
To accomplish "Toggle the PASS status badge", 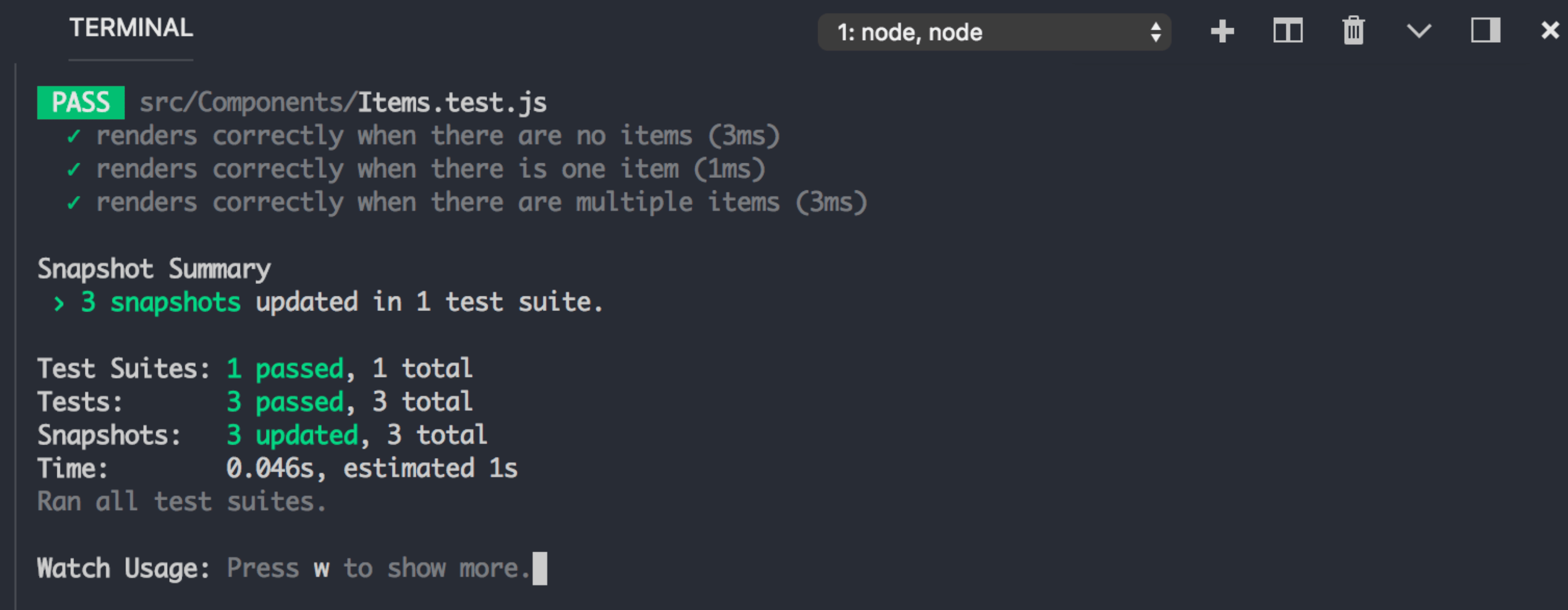I will [82, 102].
